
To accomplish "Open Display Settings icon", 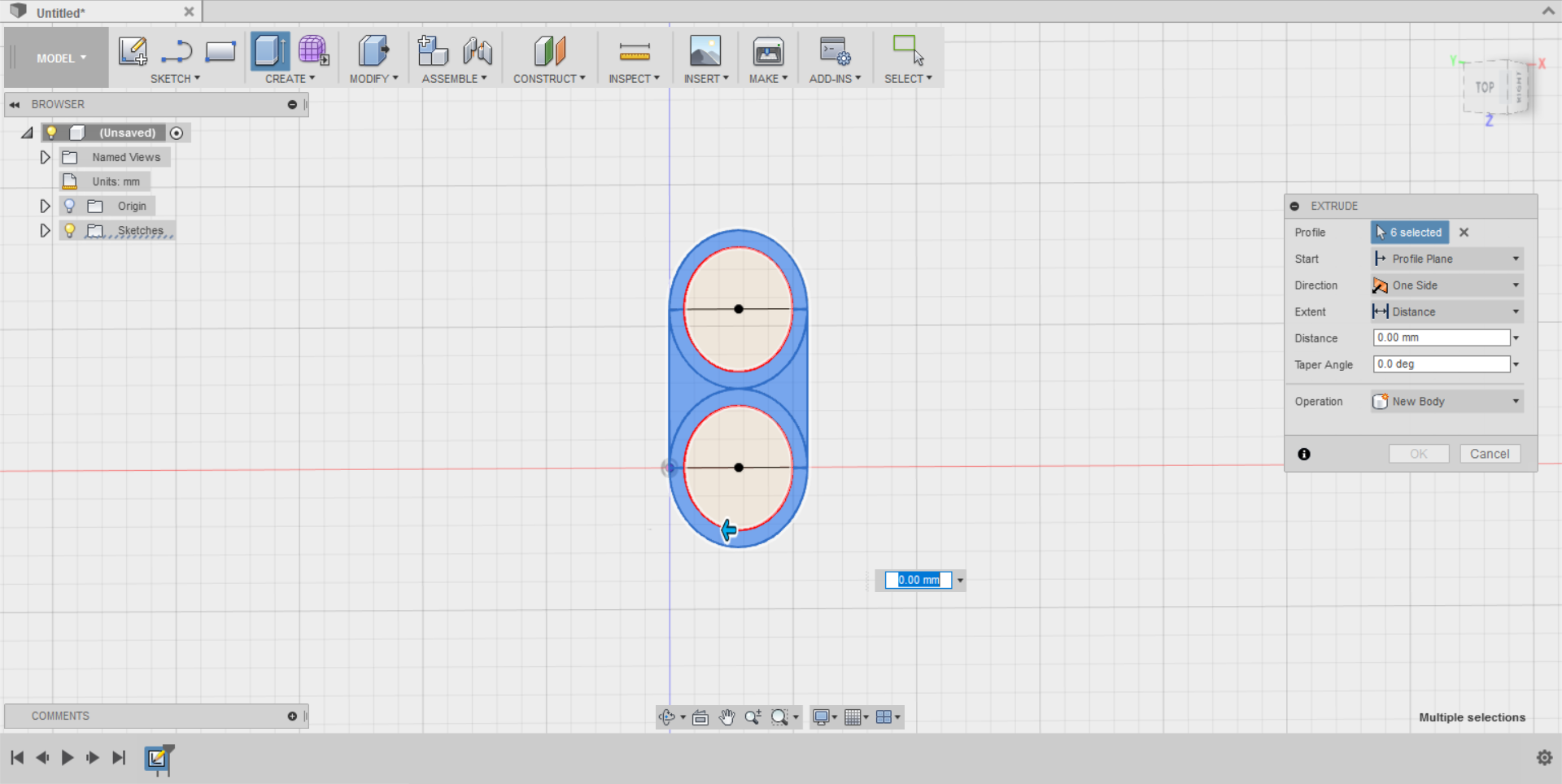I will (821, 717).
